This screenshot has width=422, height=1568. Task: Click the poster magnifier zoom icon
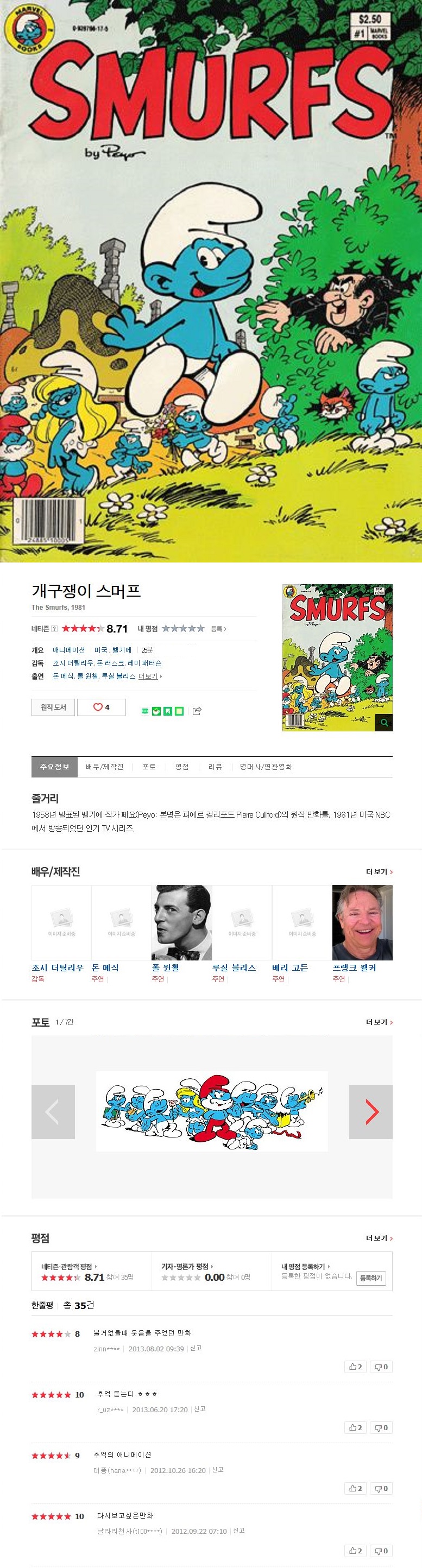pos(384,723)
